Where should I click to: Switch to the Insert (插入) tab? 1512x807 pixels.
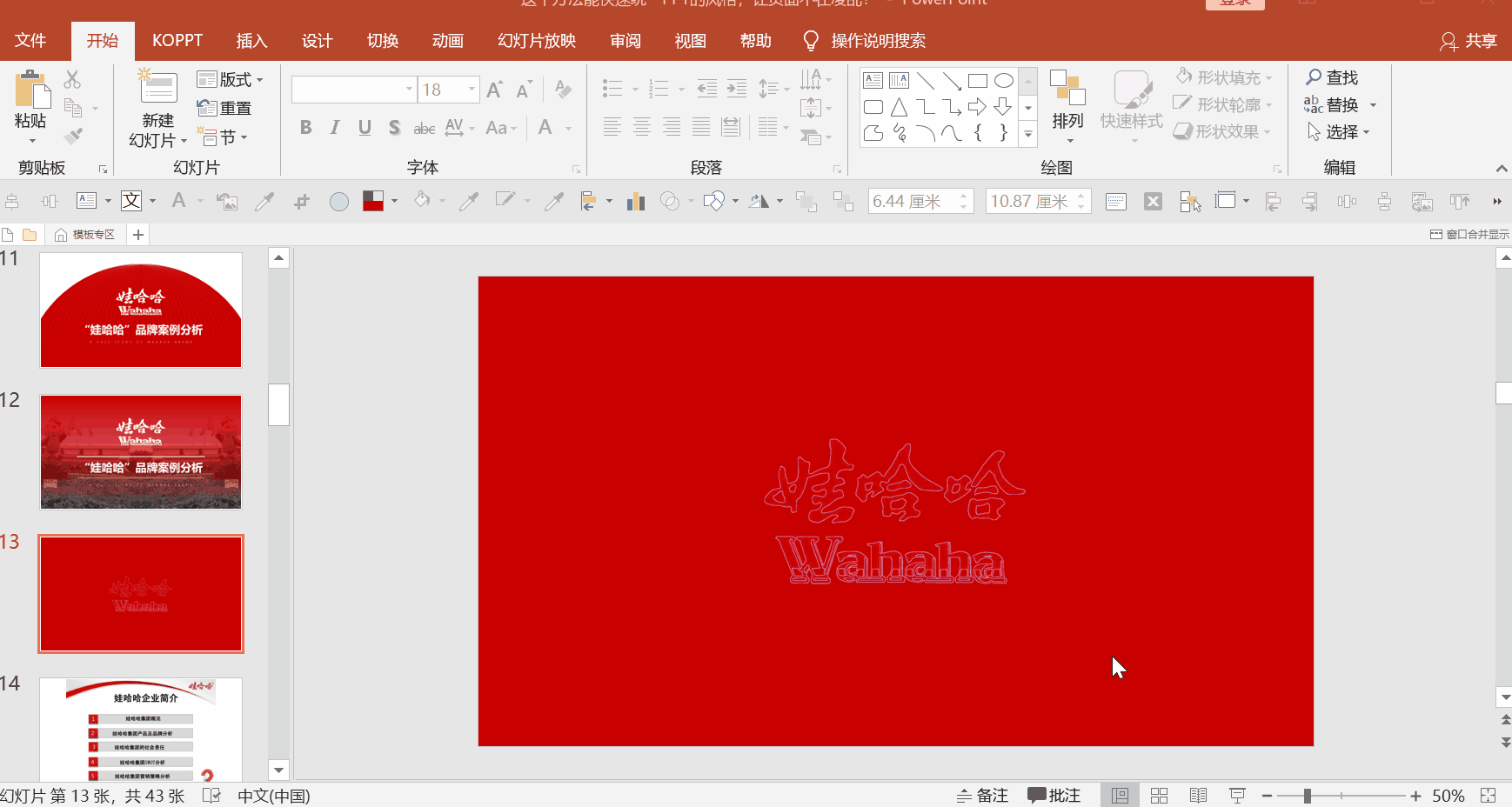tap(251, 41)
